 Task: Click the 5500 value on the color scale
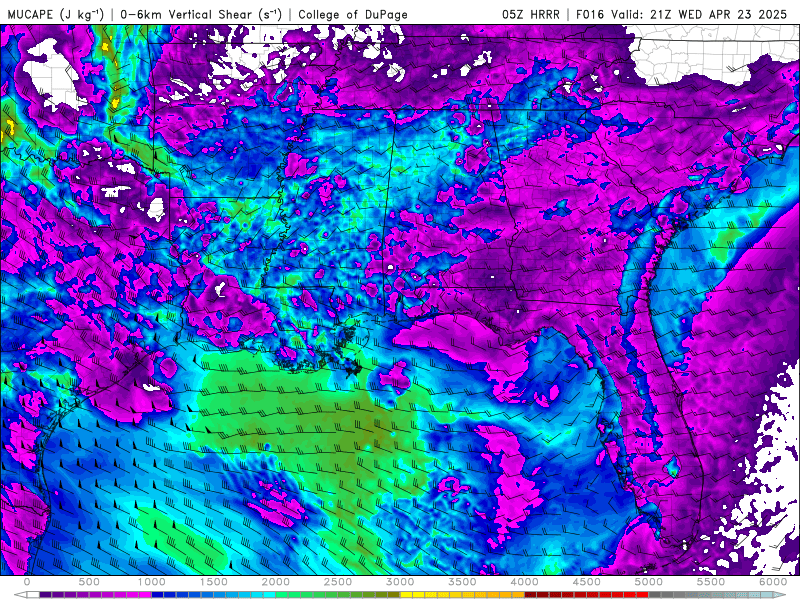tap(711, 582)
